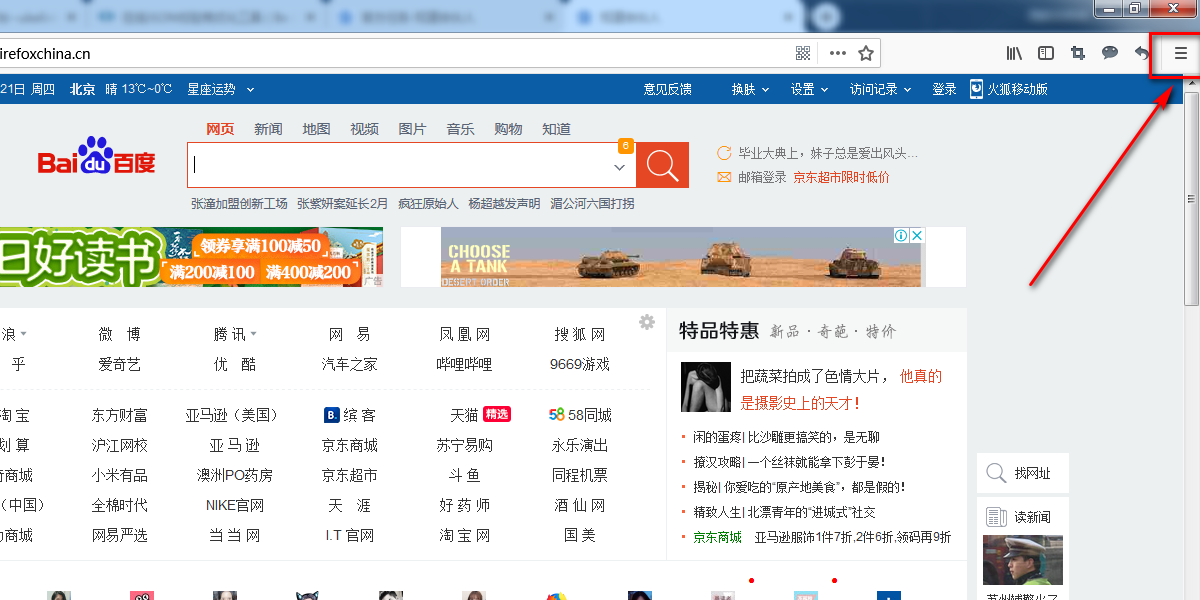The height and width of the screenshot is (600, 1200).
Task: Select the 新闻 search tab
Action: [x=268, y=129]
